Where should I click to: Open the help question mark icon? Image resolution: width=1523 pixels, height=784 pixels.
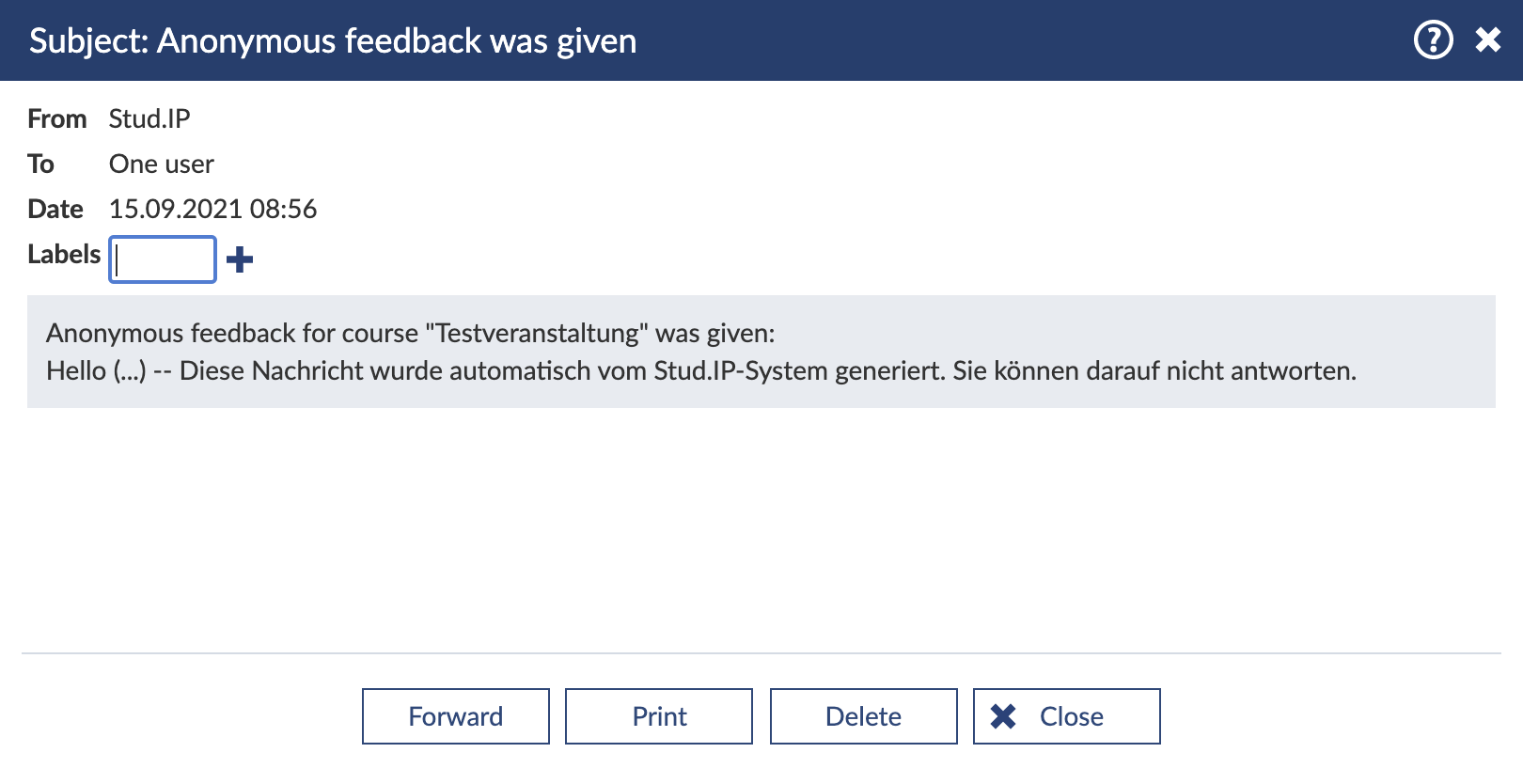pos(1433,40)
